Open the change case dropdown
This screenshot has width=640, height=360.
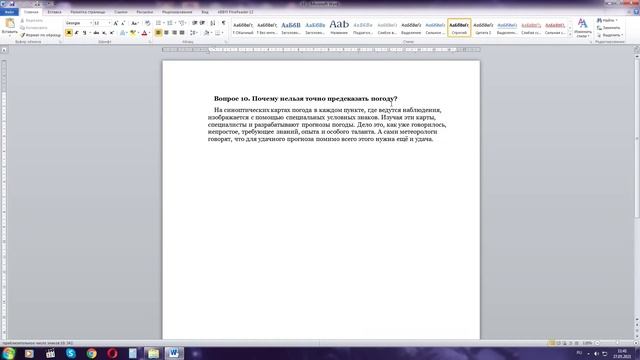134,23
